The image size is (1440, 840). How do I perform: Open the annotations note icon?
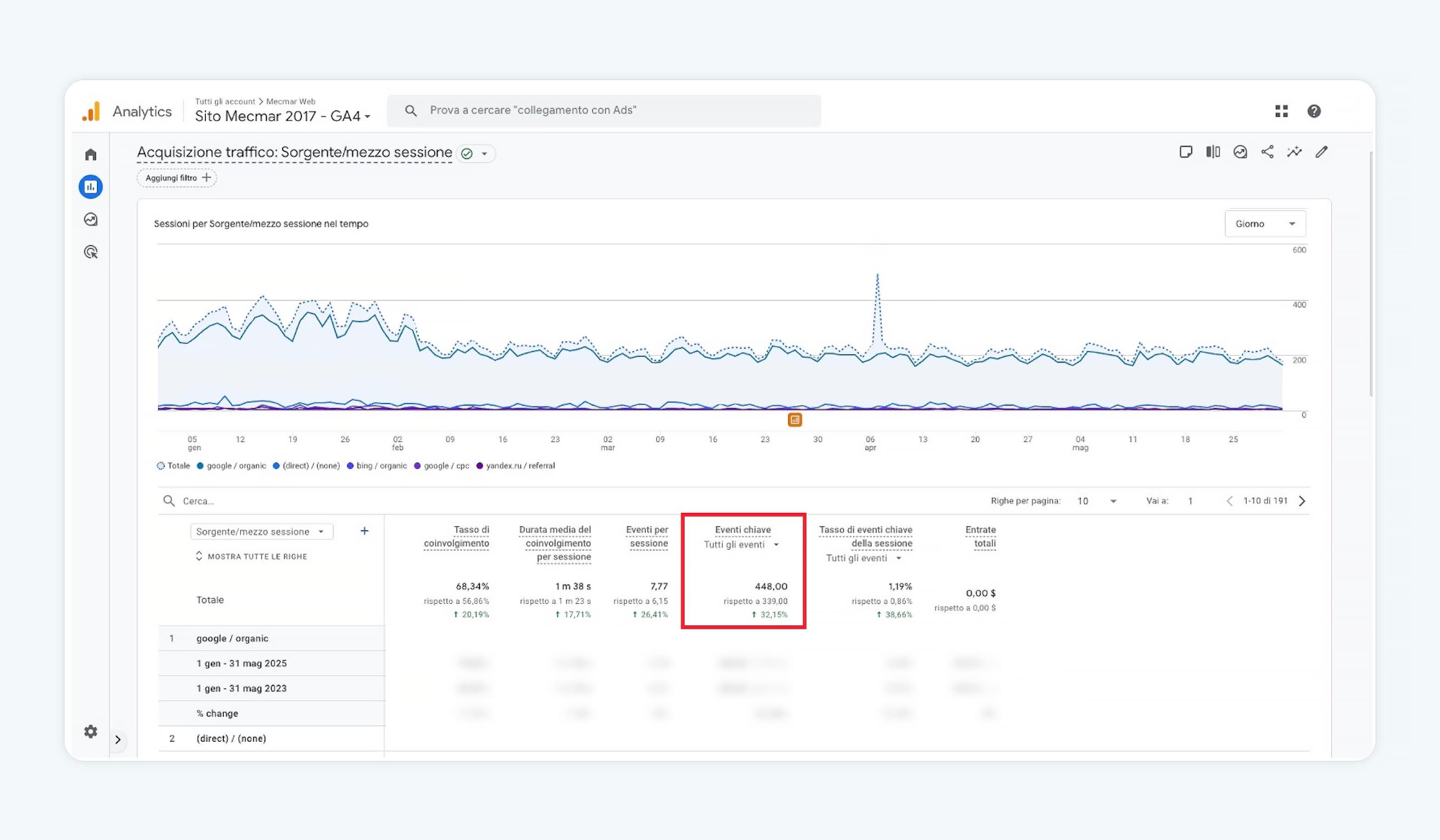coord(1186,152)
